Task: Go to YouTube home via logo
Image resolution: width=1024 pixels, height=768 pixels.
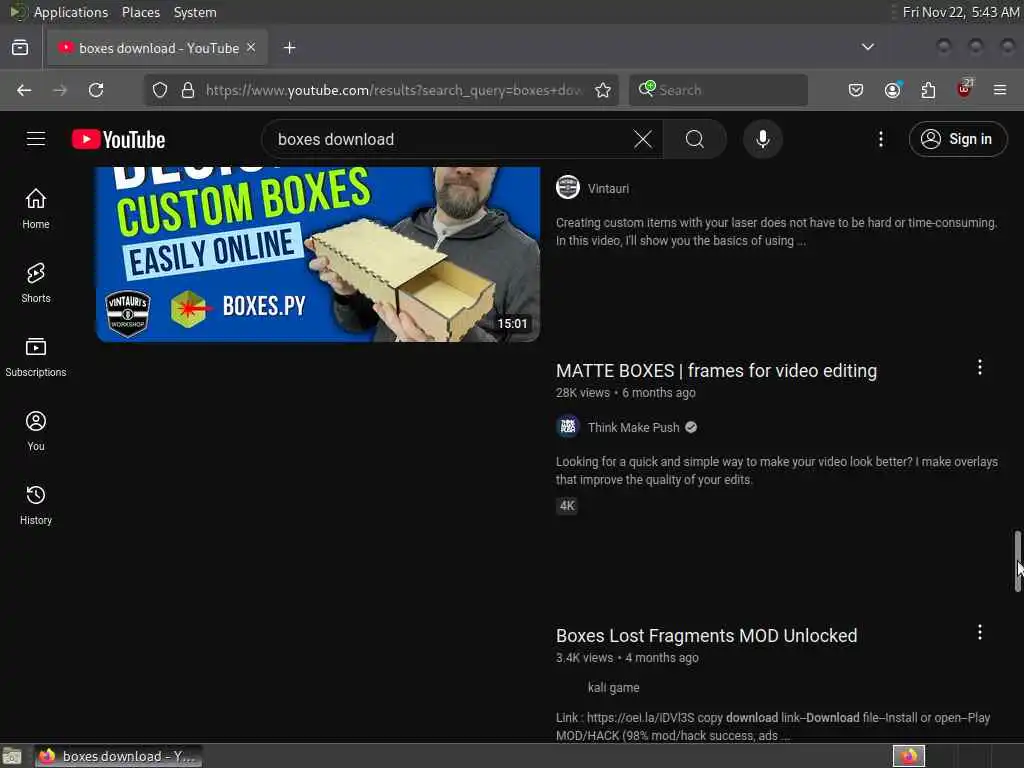Action: tap(118, 139)
